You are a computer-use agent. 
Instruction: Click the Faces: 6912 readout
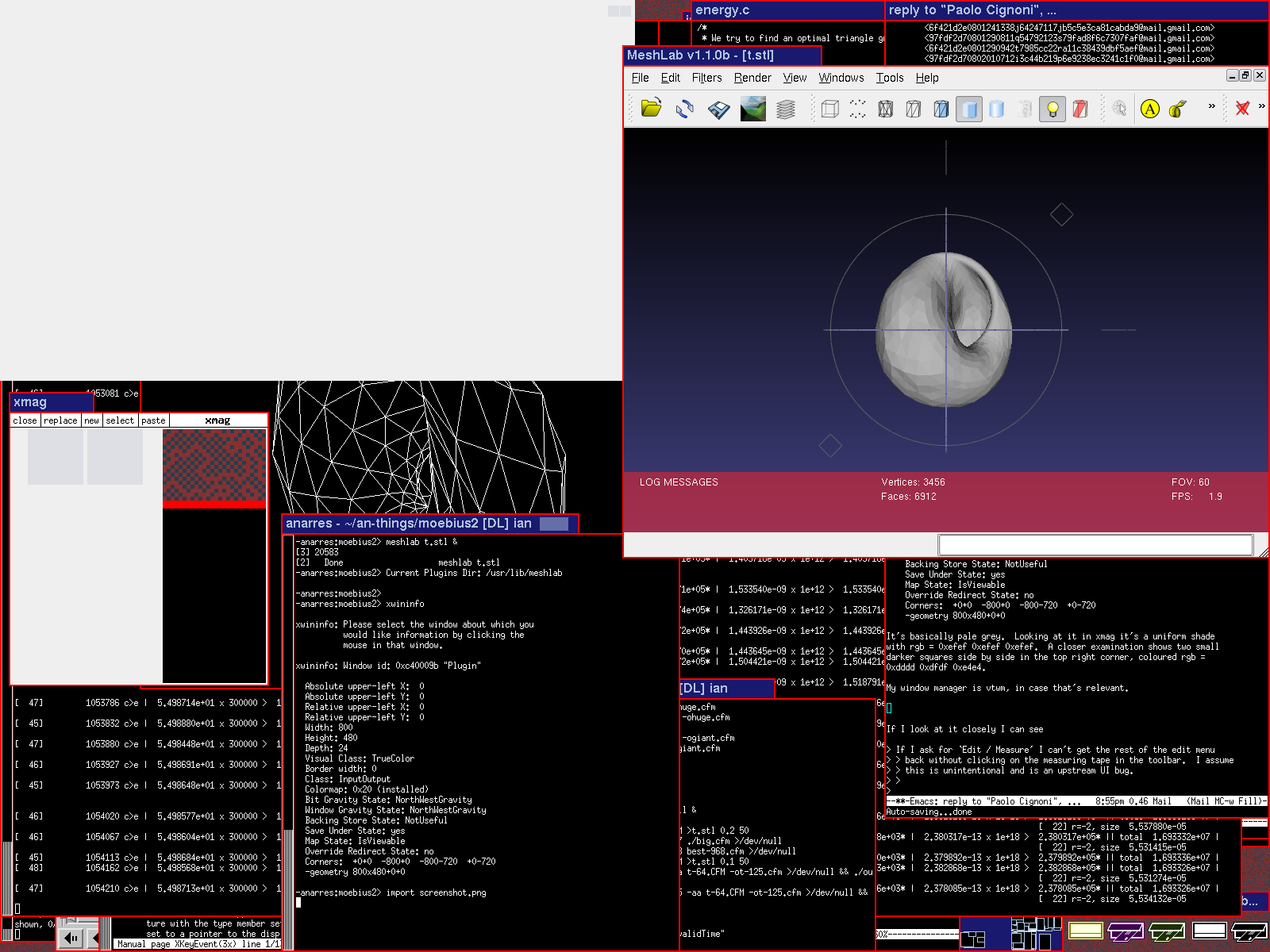(908, 497)
